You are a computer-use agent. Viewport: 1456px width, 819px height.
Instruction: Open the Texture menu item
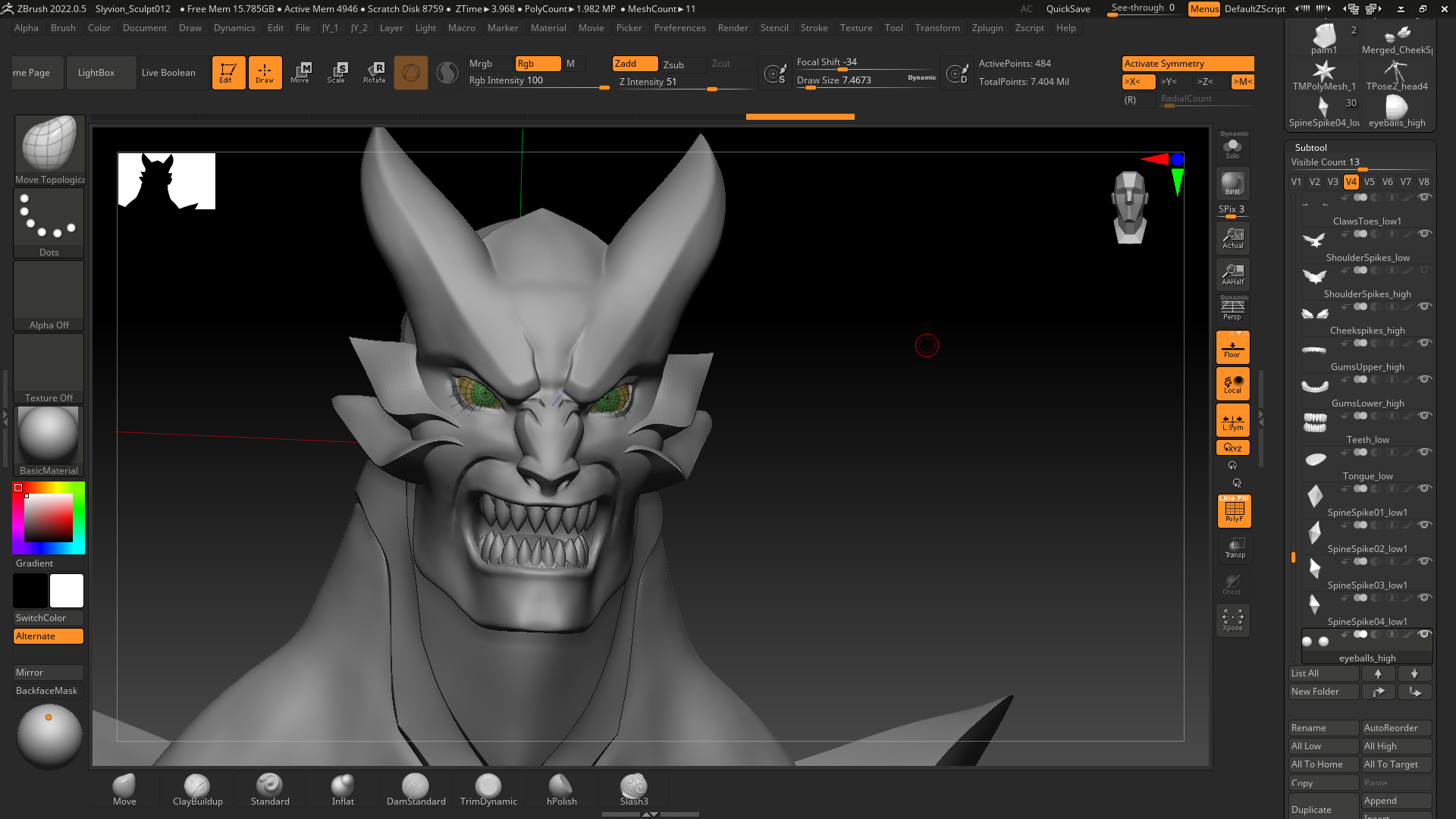click(856, 27)
